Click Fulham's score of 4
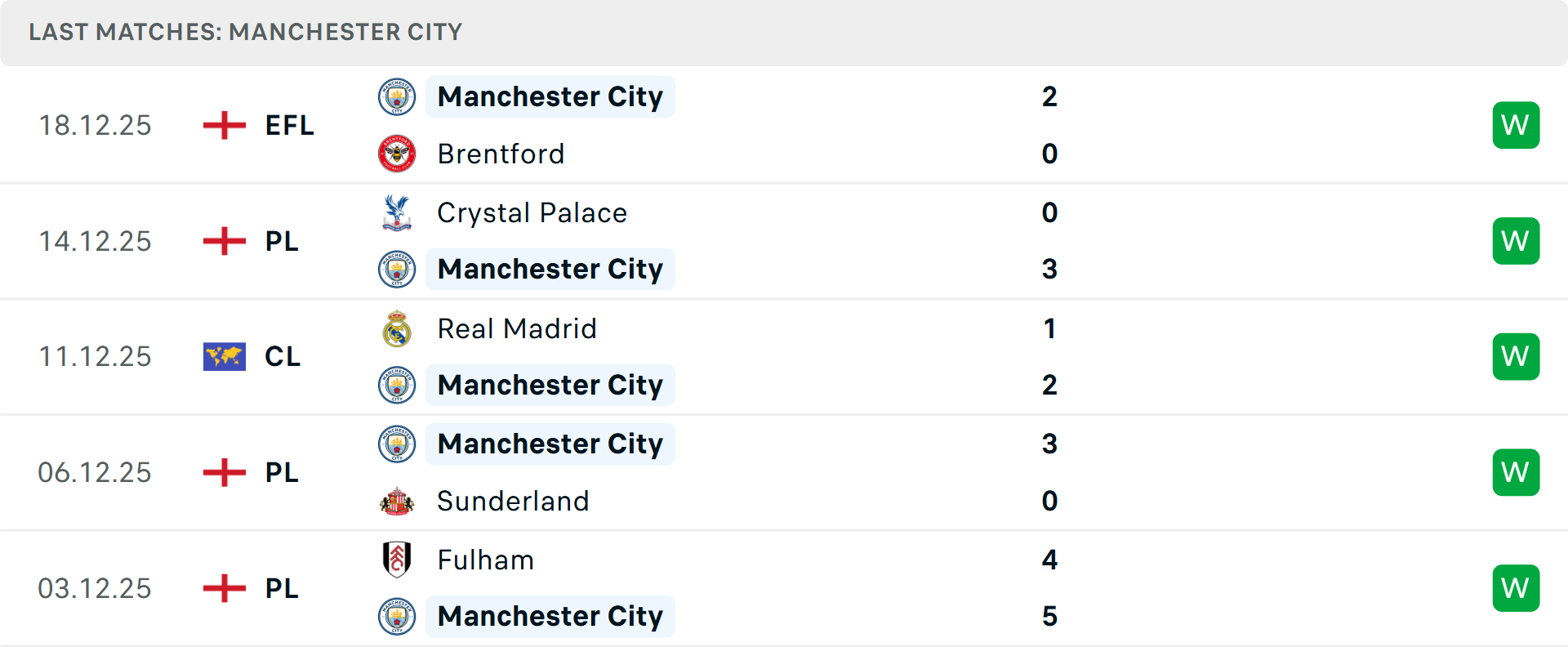The width and height of the screenshot is (1568, 647). pyautogui.click(x=1049, y=560)
